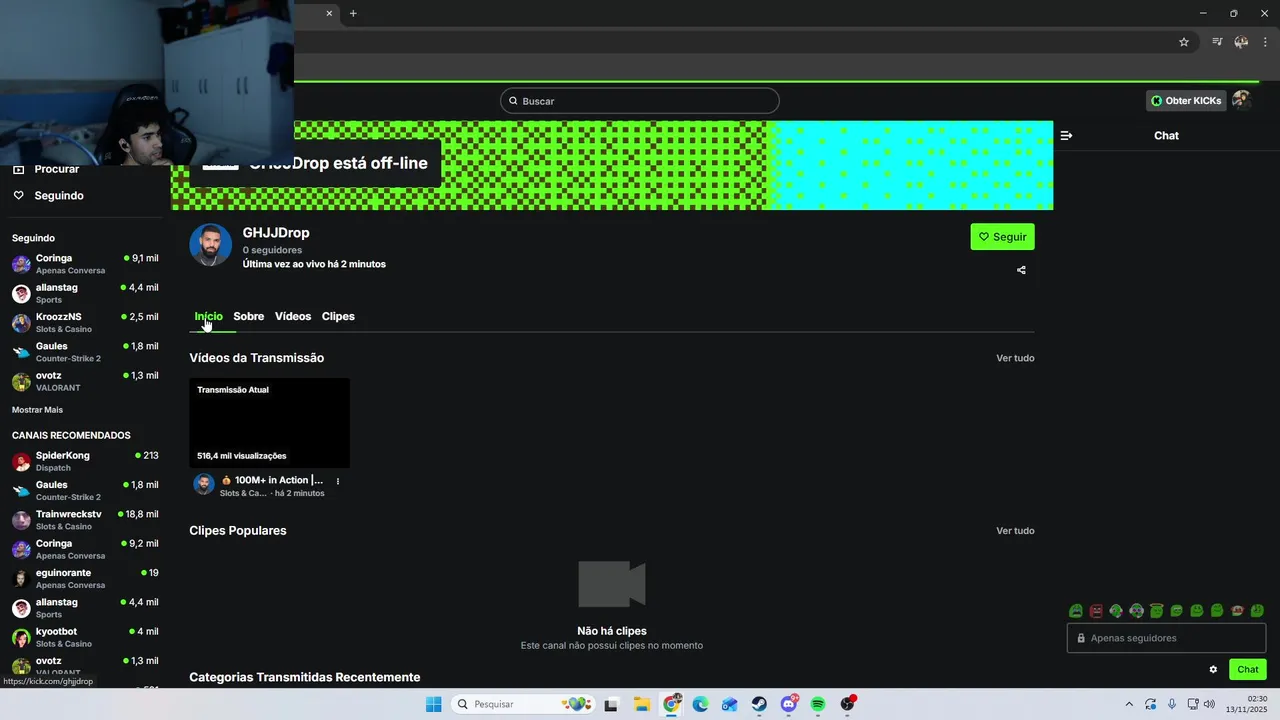Click the Coringa avatar in Seguindo list

[21, 264]
